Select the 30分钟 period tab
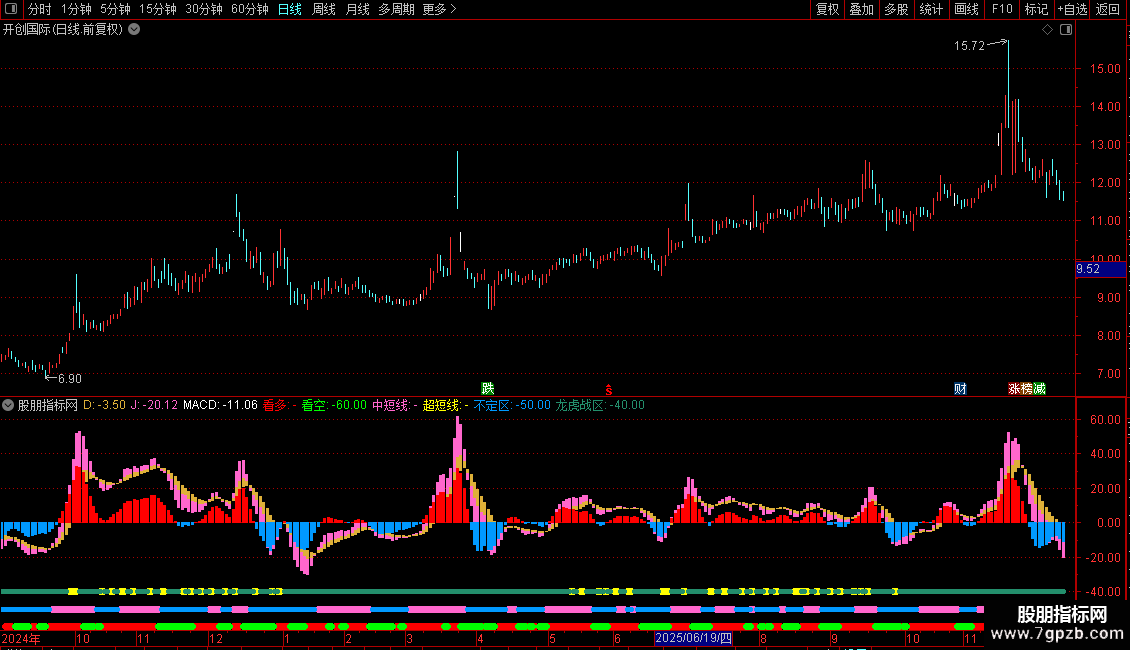The height and width of the screenshot is (650, 1130). [204, 9]
